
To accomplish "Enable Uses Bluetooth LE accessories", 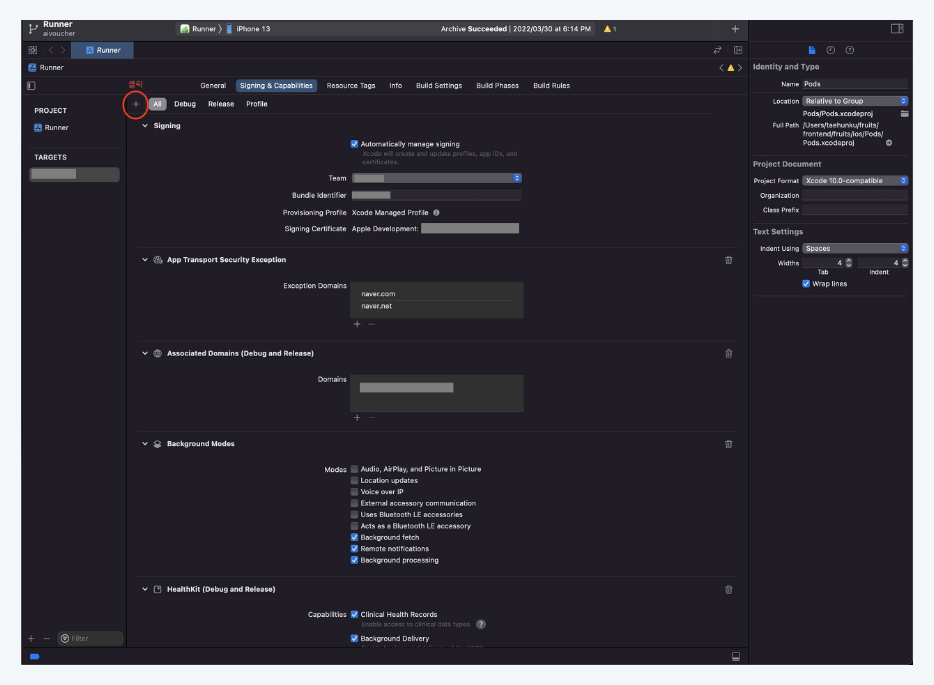I will pyautogui.click(x=354, y=515).
